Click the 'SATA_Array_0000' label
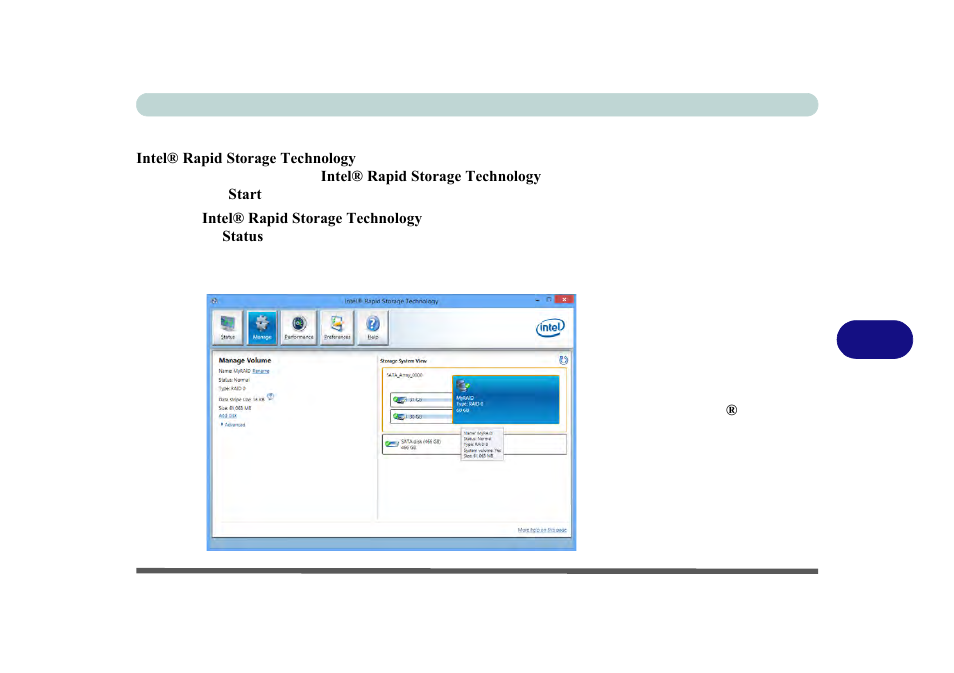 405,375
